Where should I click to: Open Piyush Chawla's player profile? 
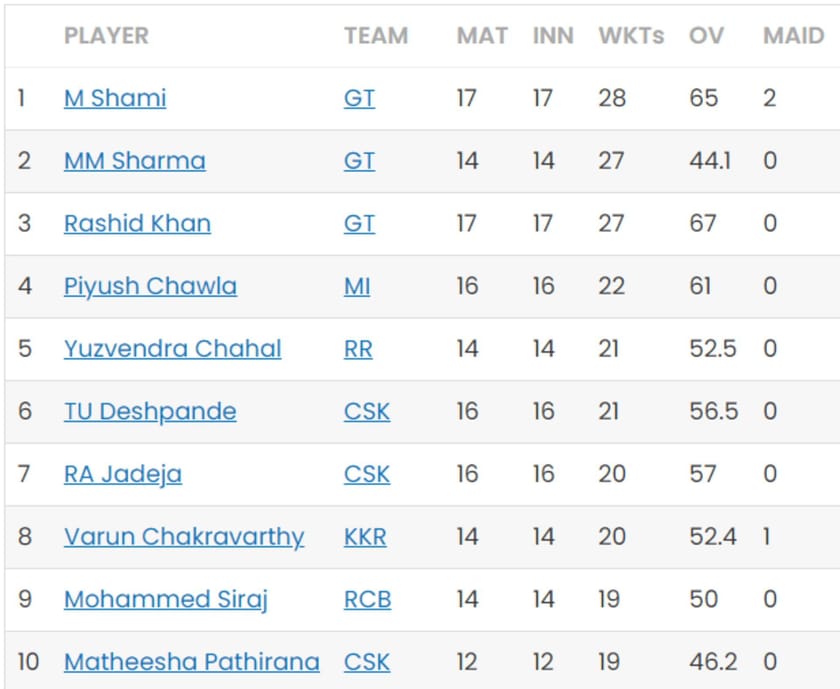point(148,286)
